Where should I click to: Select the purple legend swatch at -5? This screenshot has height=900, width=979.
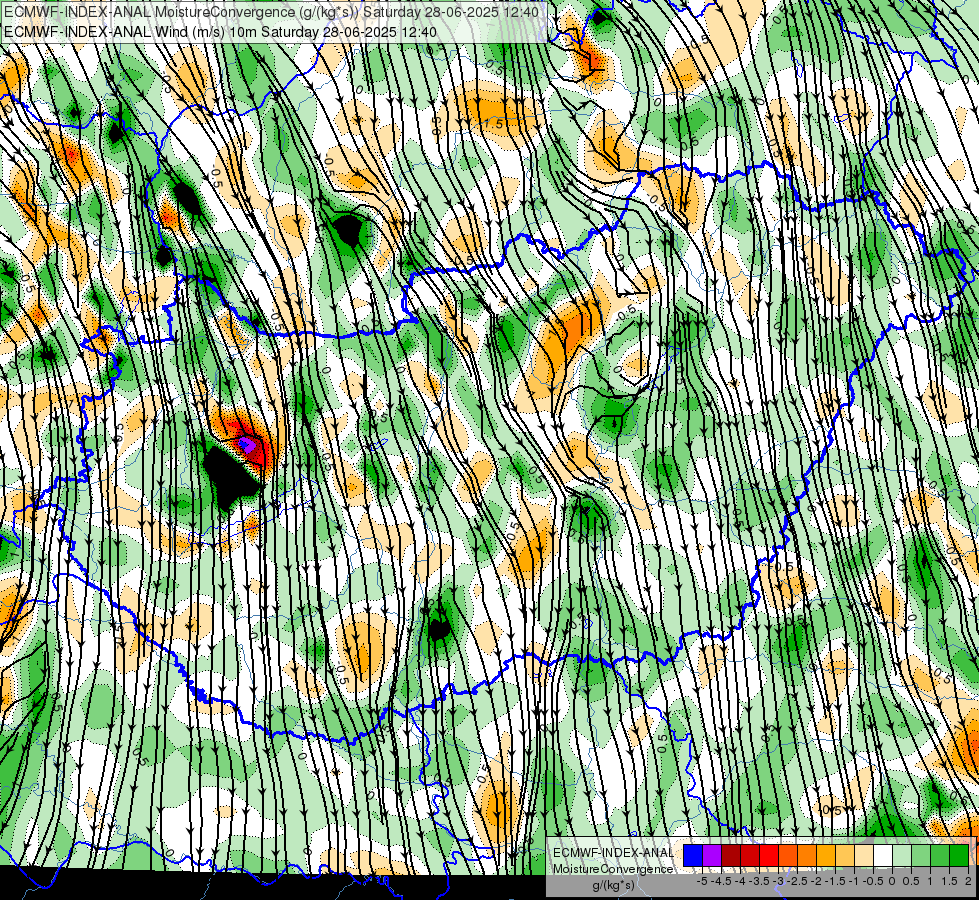[712, 855]
